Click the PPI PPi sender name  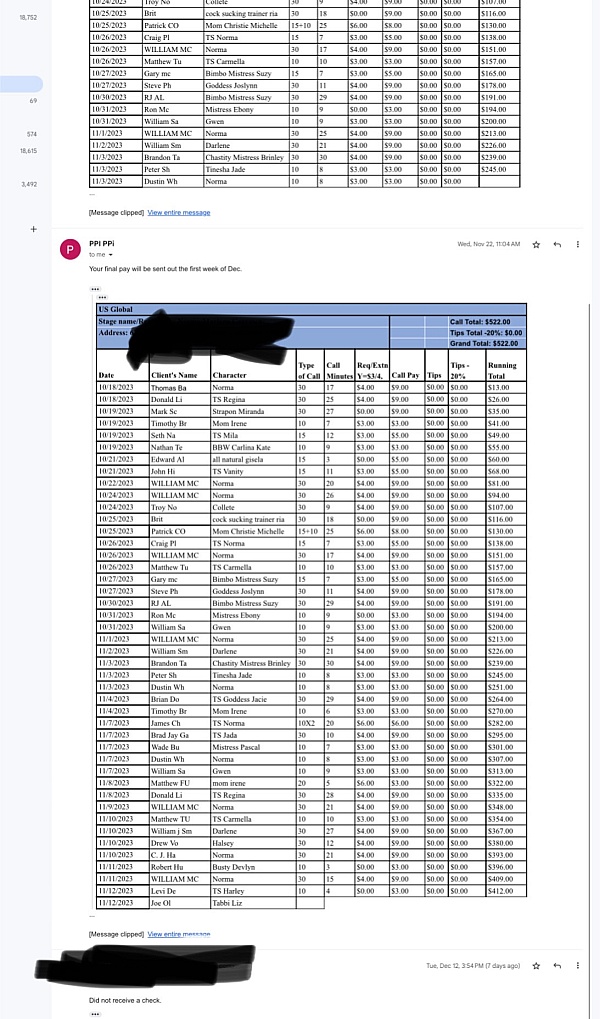click(101, 244)
